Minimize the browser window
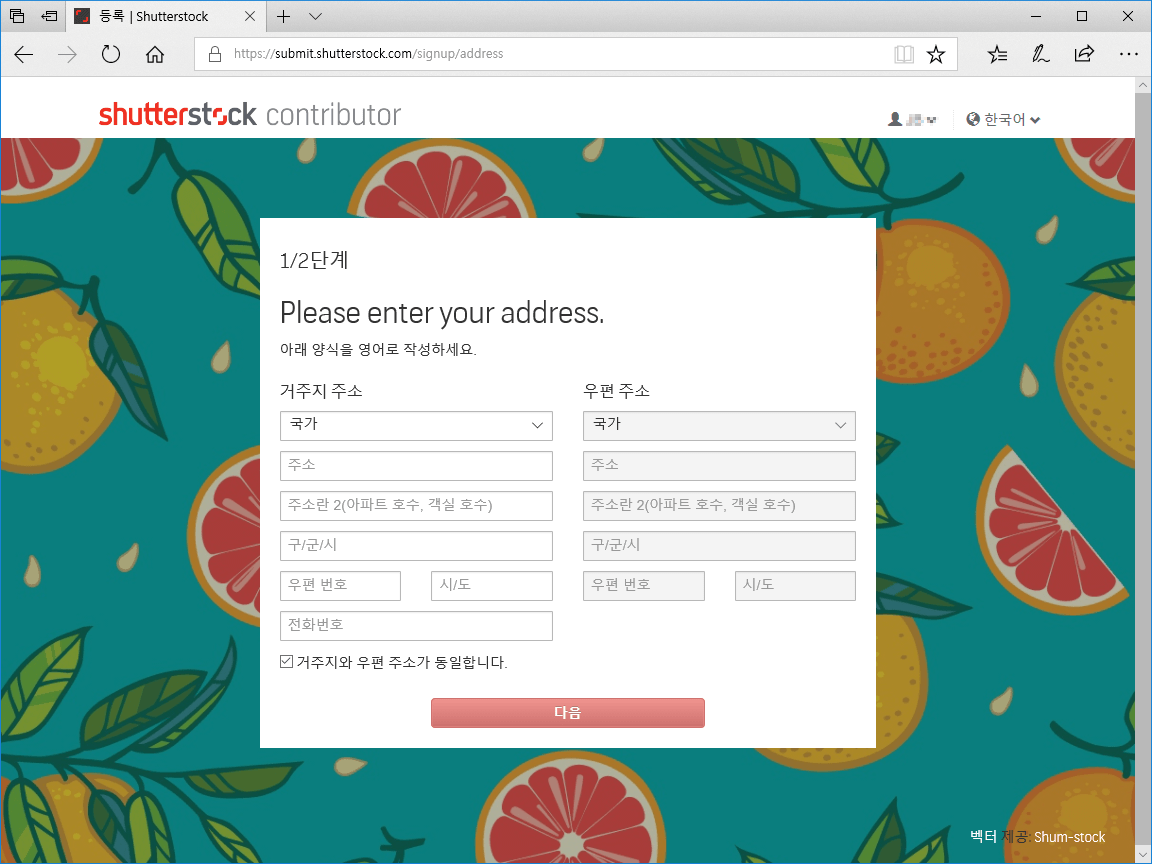 click(x=1036, y=16)
